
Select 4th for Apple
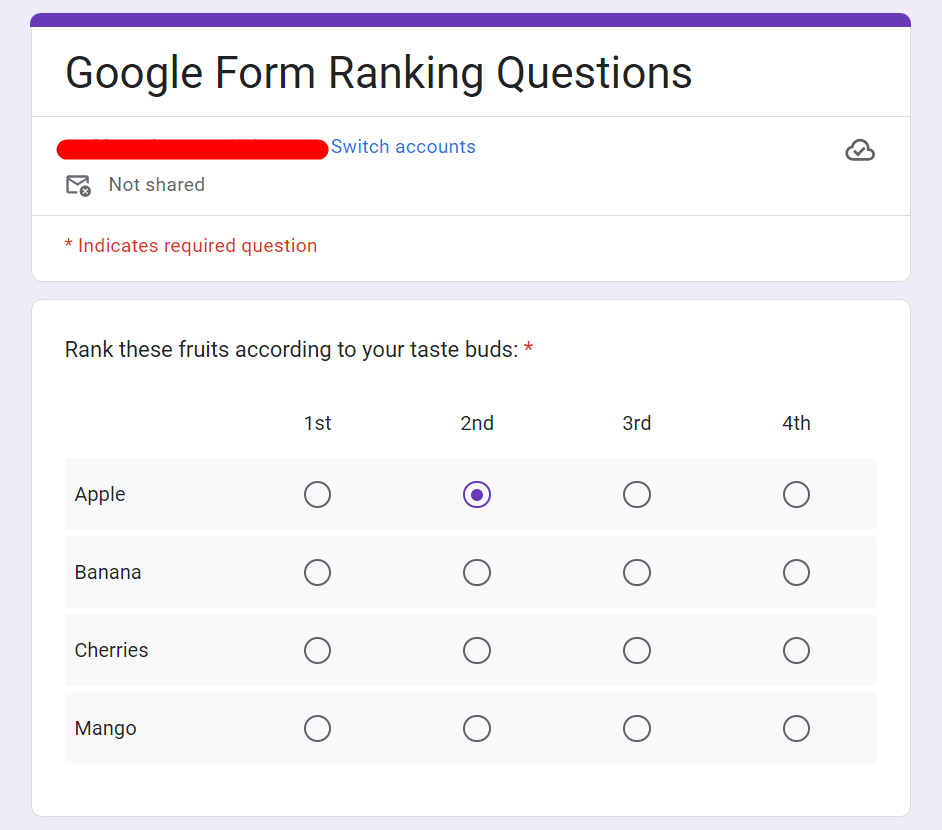click(x=796, y=495)
